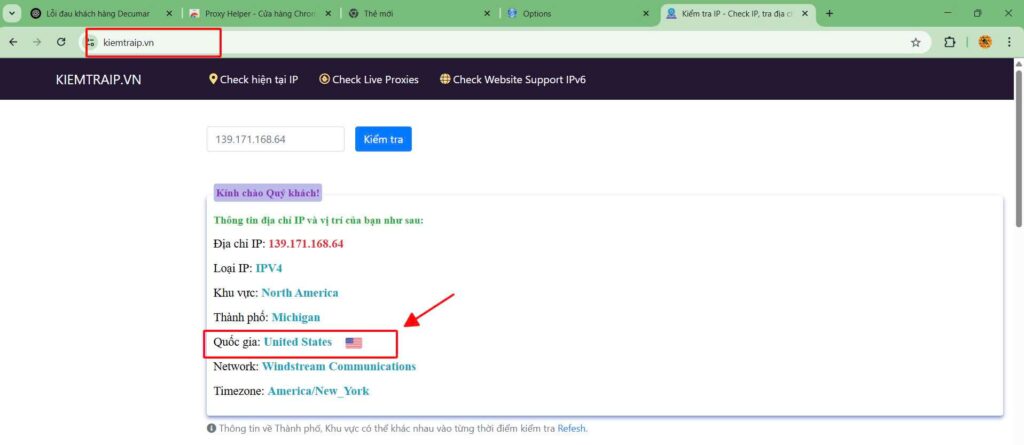Screen dimensions: 1024x445
Task: Click the red IP 139.171.168.64 text
Action: [x=306, y=244]
